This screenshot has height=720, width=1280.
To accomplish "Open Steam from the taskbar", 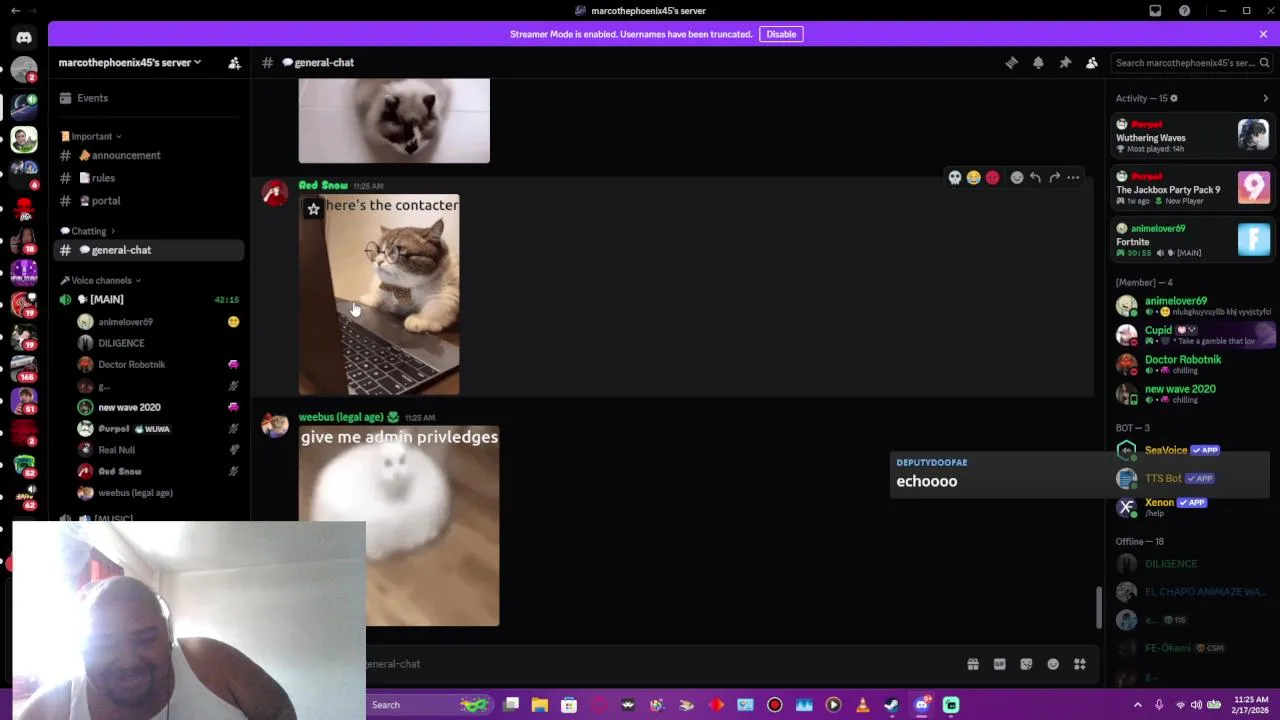I will 892,705.
